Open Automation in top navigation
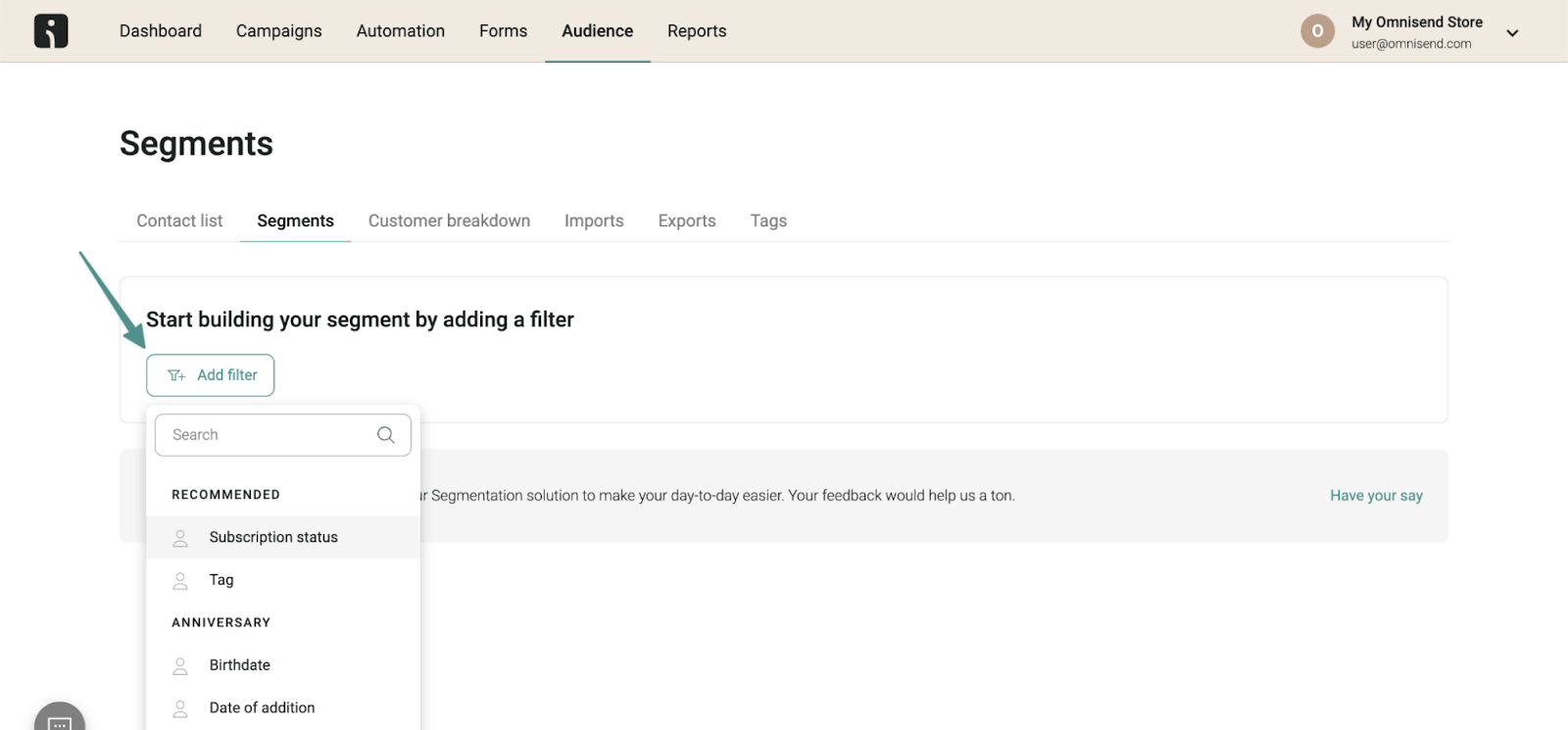 401,31
